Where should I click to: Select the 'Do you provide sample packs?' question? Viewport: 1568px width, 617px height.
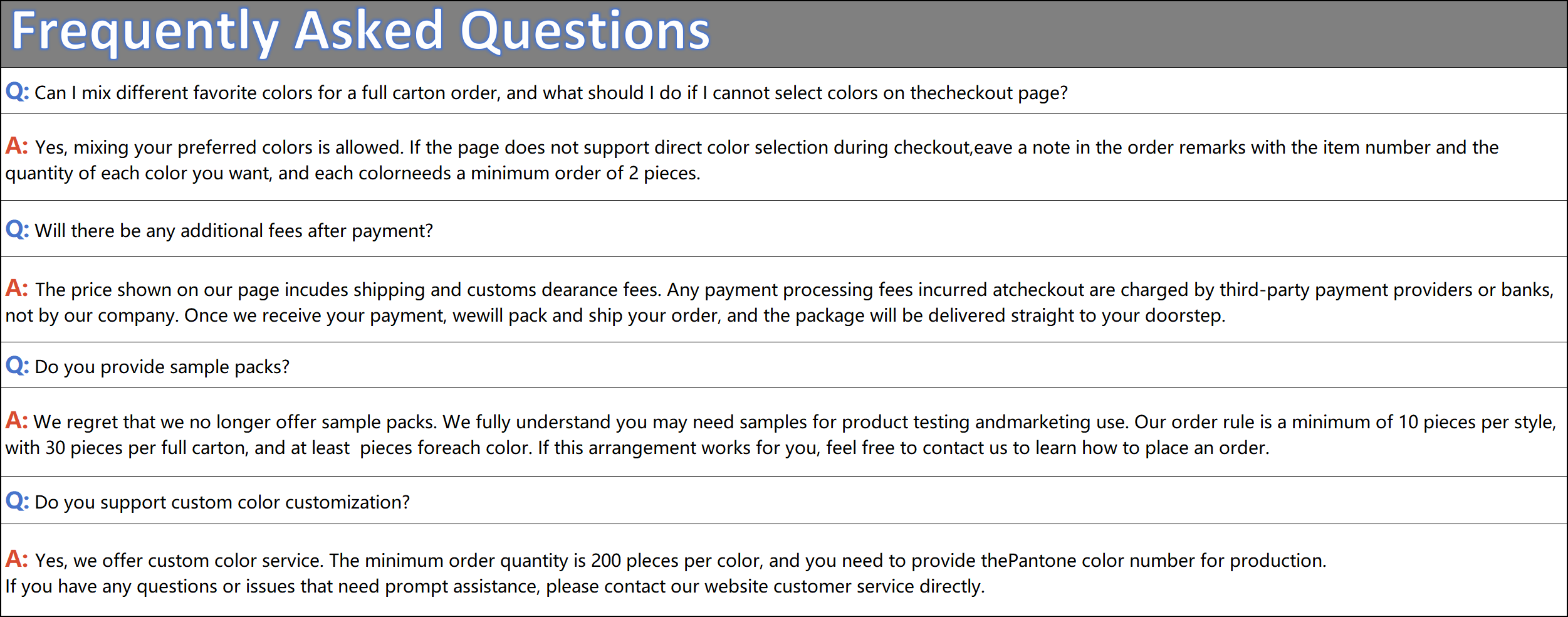pos(162,367)
